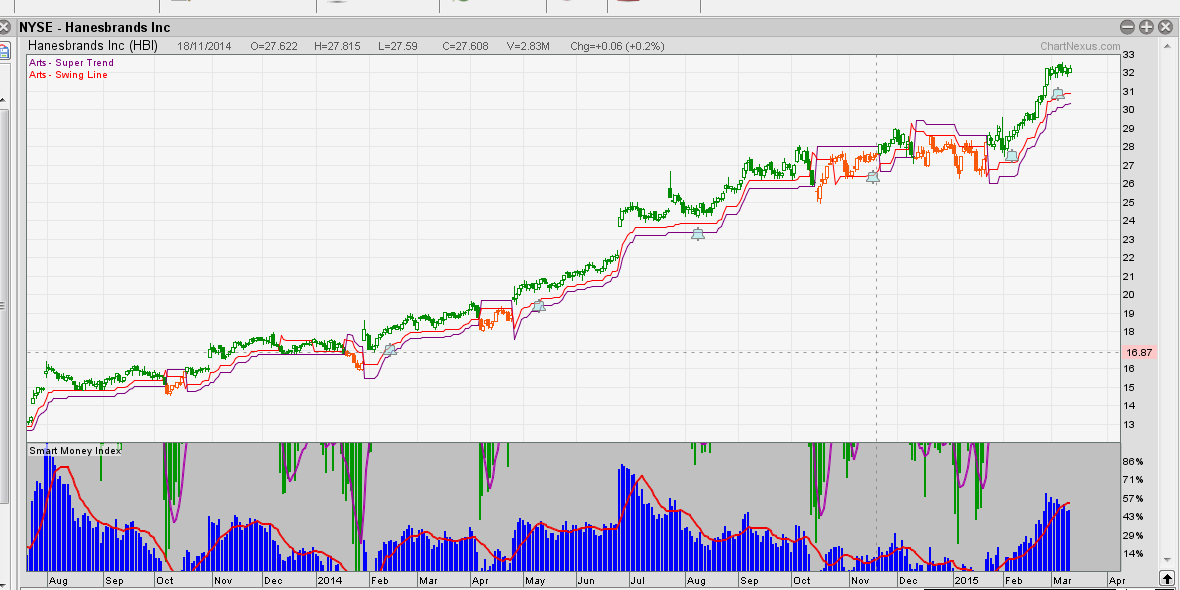Image resolution: width=1180 pixels, height=590 pixels.
Task: Select the 'Arts - Swing Line' indicator label
Action: (68, 75)
